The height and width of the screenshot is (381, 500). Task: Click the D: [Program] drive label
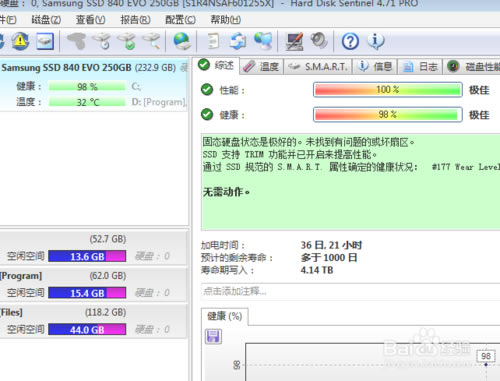[159, 102]
